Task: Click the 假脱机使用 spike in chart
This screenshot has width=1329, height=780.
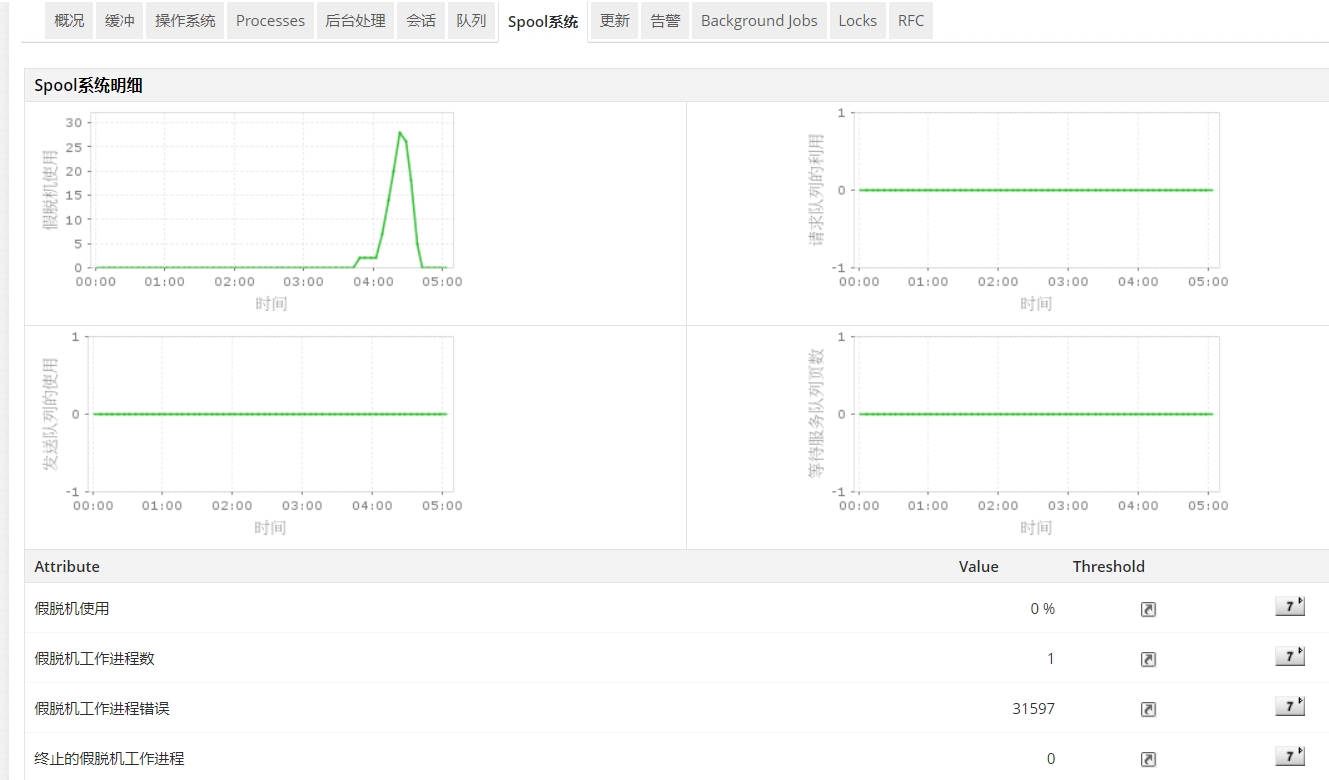Action: click(401, 134)
